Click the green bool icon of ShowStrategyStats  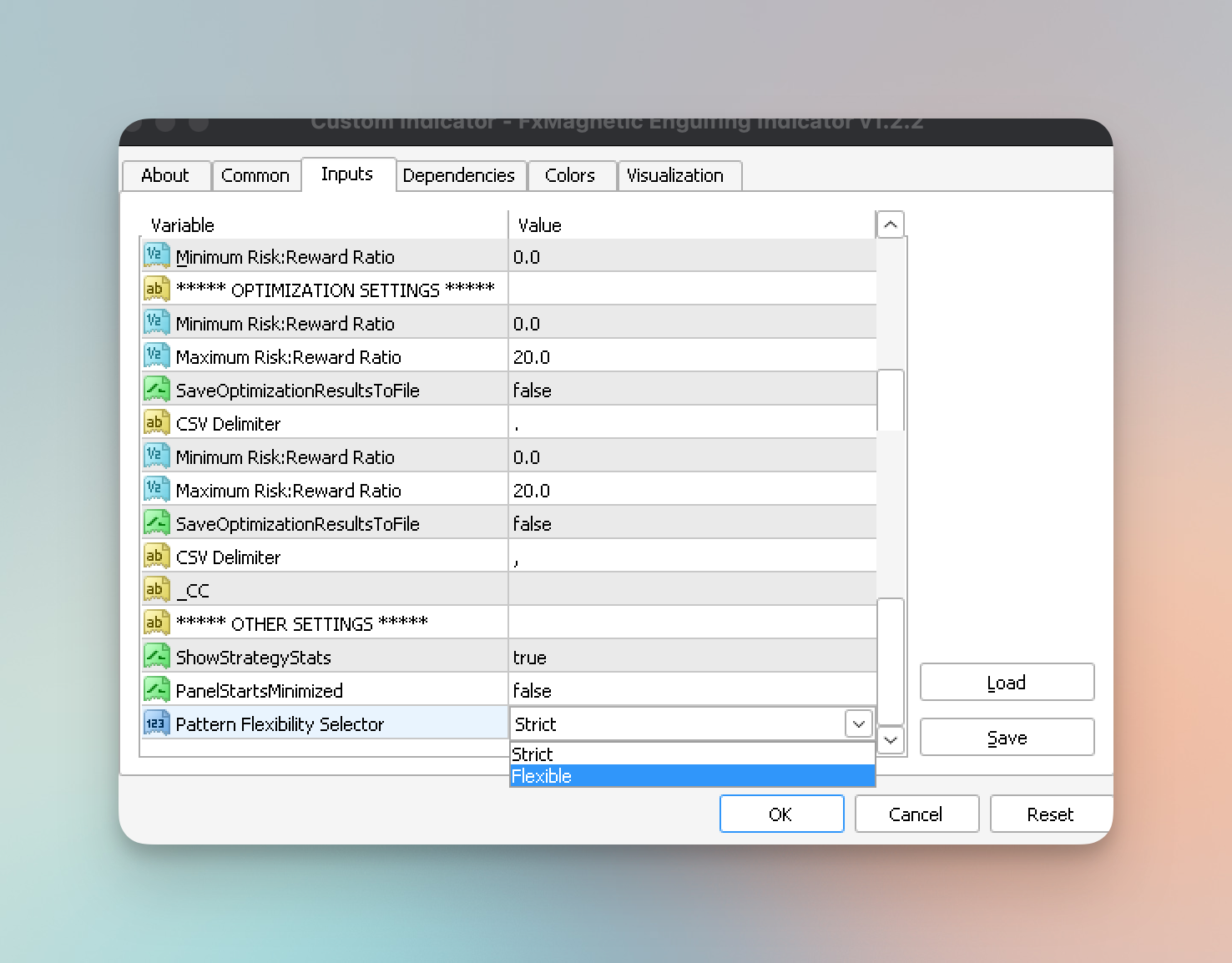point(156,656)
